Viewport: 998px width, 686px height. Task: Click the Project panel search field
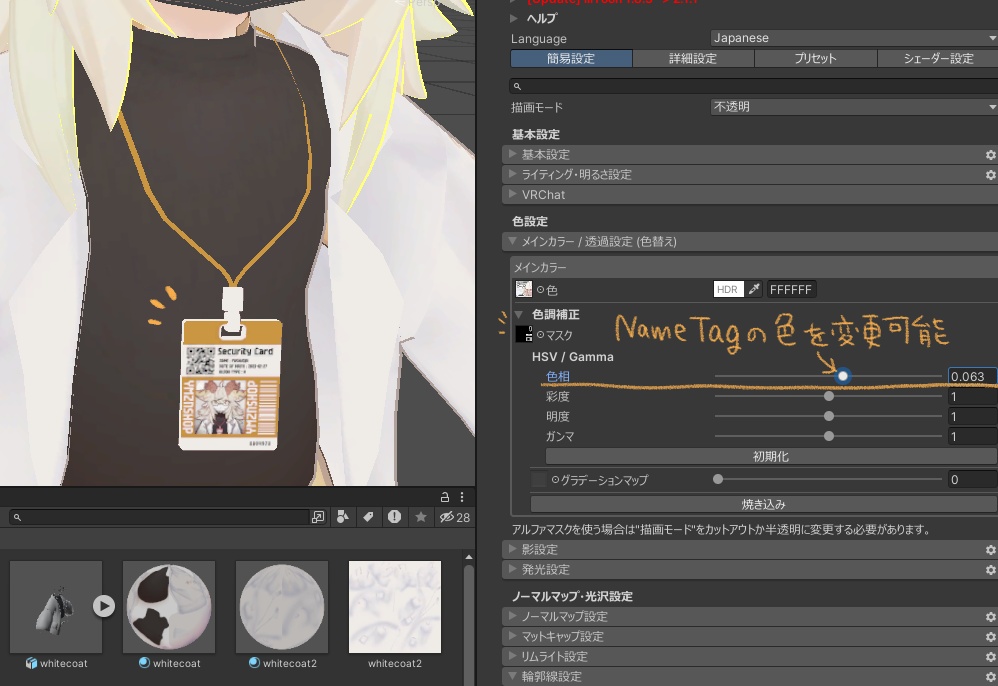159,517
